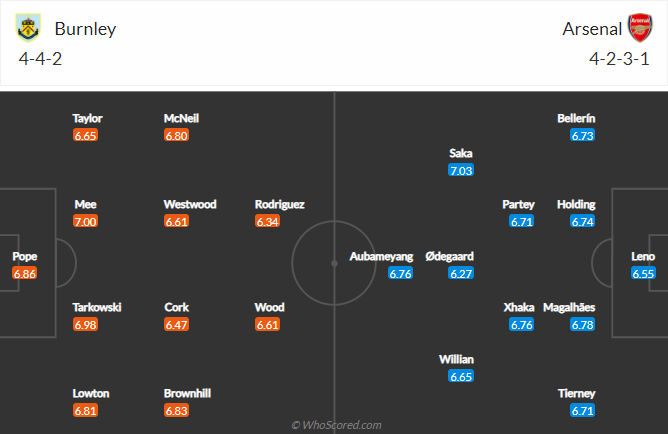Click the Arsenal club crest icon
This screenshot has height=434, width=668.
tap(639, 28)
